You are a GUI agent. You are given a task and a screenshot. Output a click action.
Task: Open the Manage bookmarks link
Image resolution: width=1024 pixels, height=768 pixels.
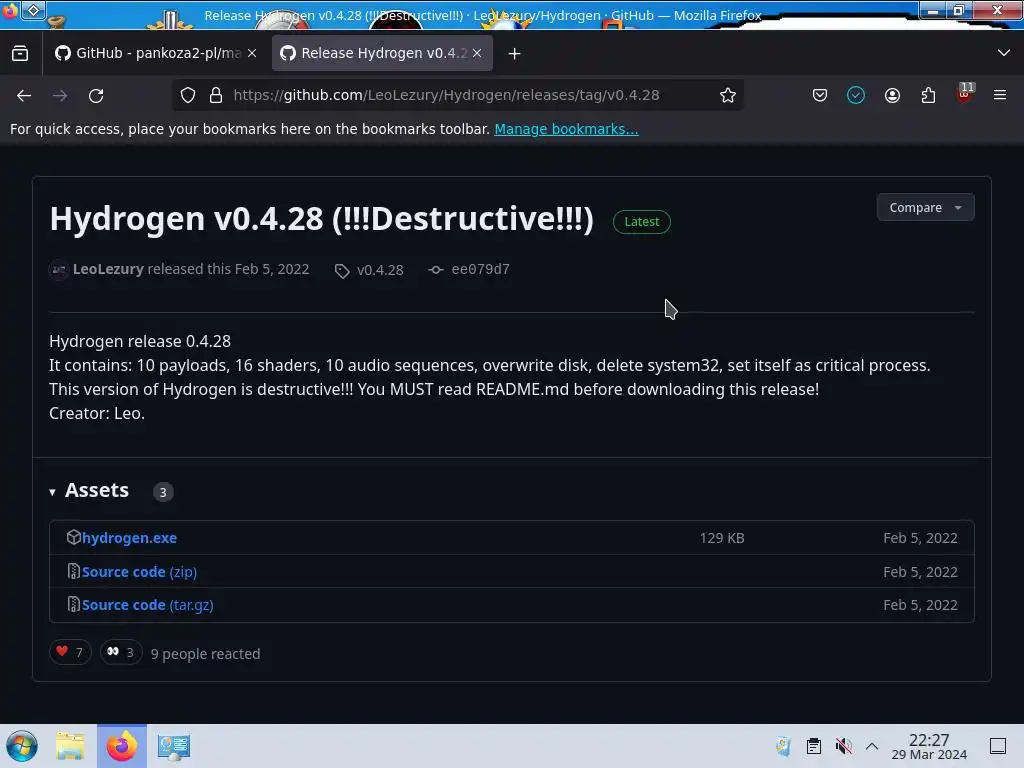coord(566,129)
